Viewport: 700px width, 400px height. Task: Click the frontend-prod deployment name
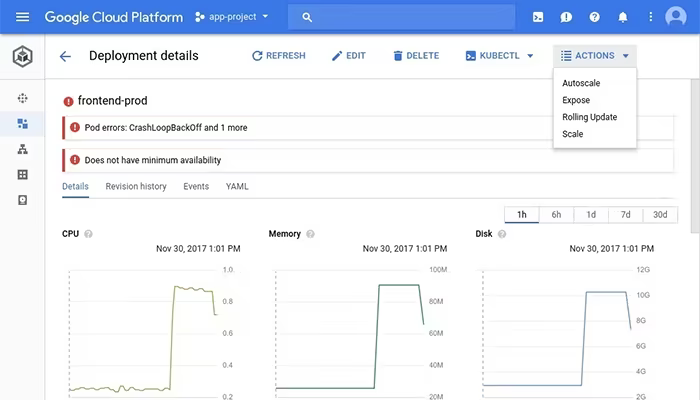coord(112,101)
